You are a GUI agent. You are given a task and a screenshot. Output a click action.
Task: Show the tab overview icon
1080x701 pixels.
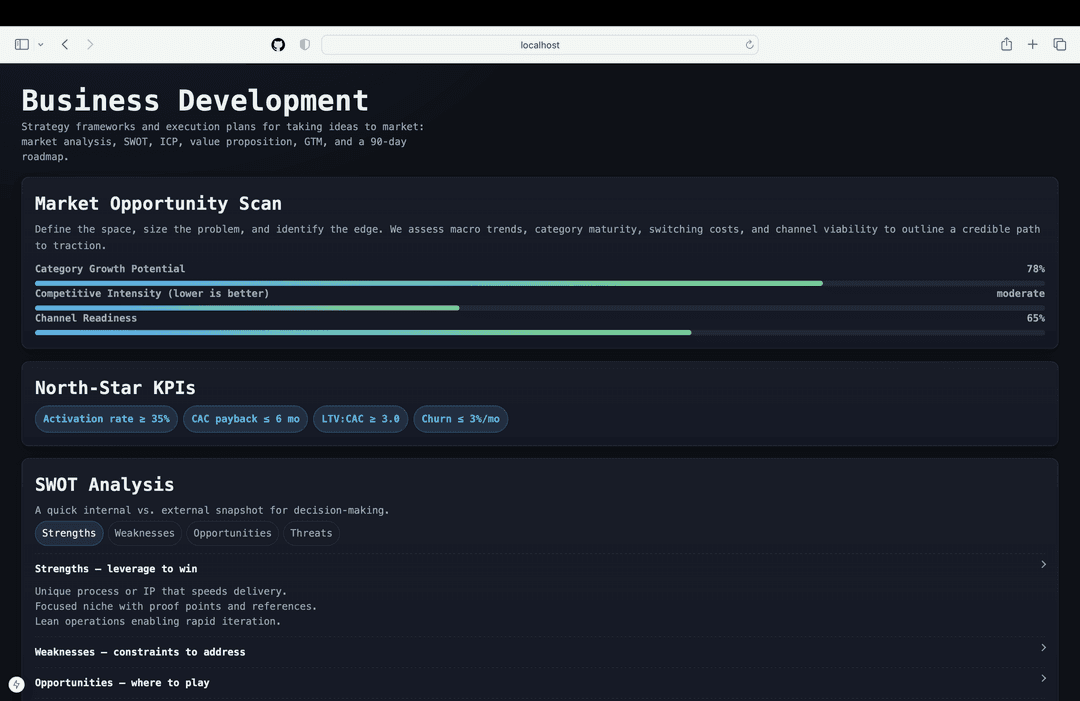coord(1059,44)
